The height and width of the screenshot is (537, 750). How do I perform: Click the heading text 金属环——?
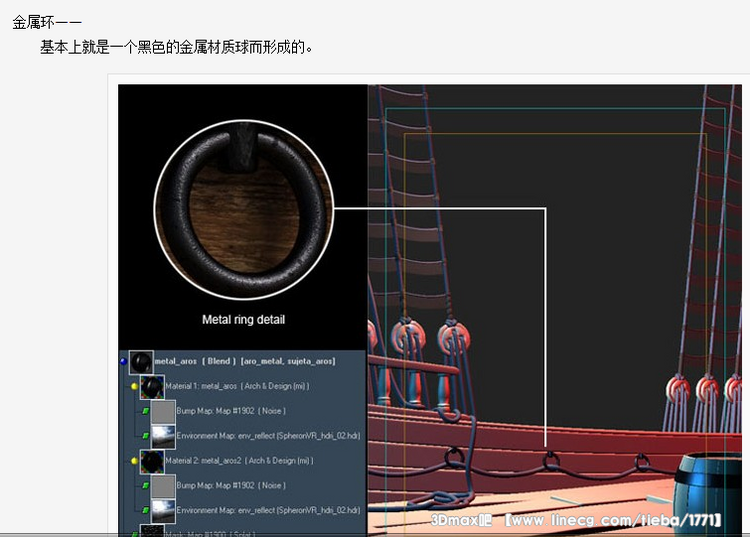tap(47, 22)
